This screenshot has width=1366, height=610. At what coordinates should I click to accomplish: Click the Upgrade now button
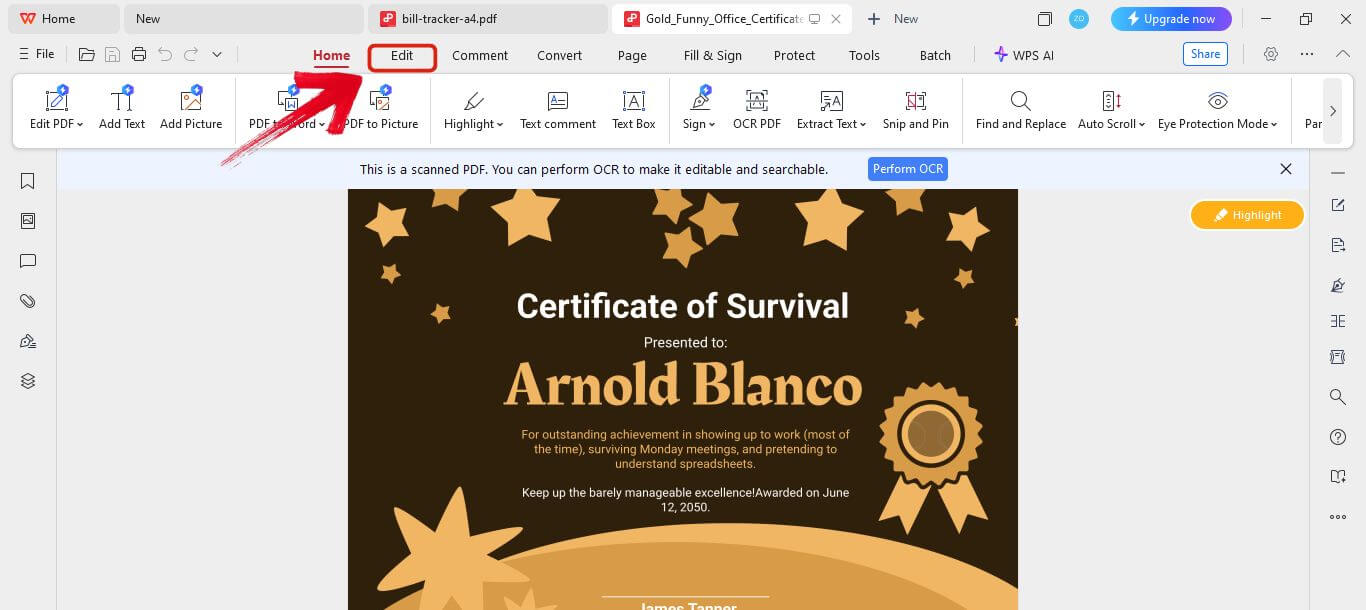1171,19
